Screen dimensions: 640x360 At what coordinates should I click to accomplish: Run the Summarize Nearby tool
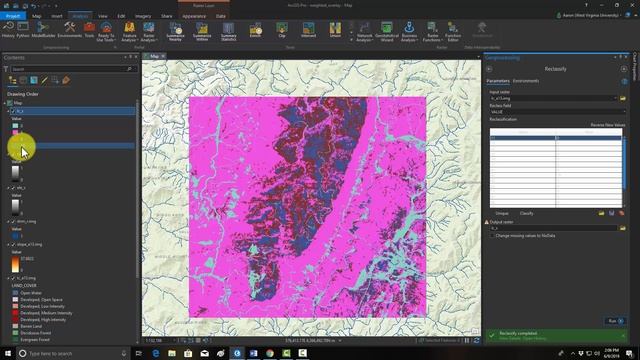click(x=175, y=32)
